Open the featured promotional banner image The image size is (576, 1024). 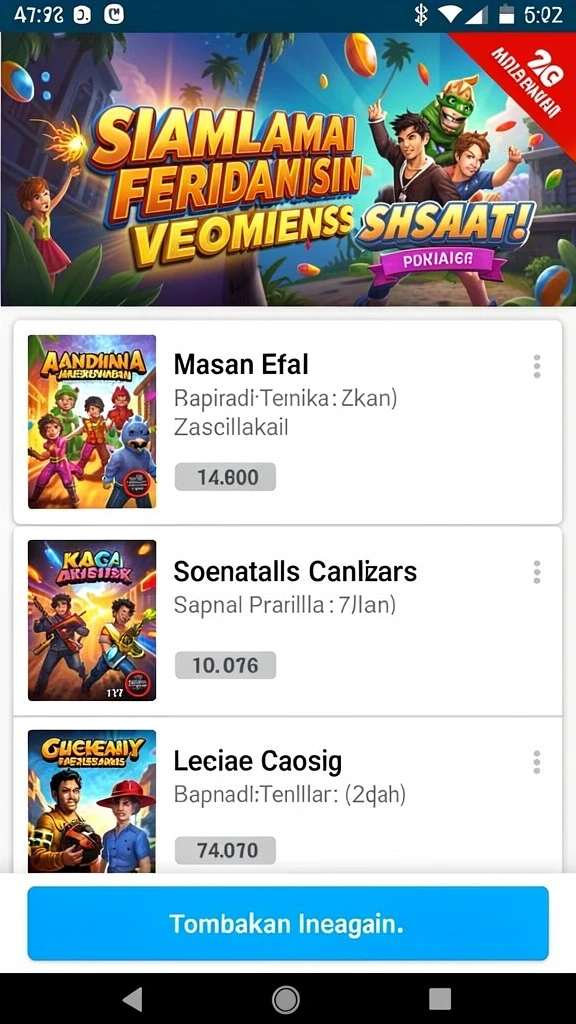[x=288, y=169]
